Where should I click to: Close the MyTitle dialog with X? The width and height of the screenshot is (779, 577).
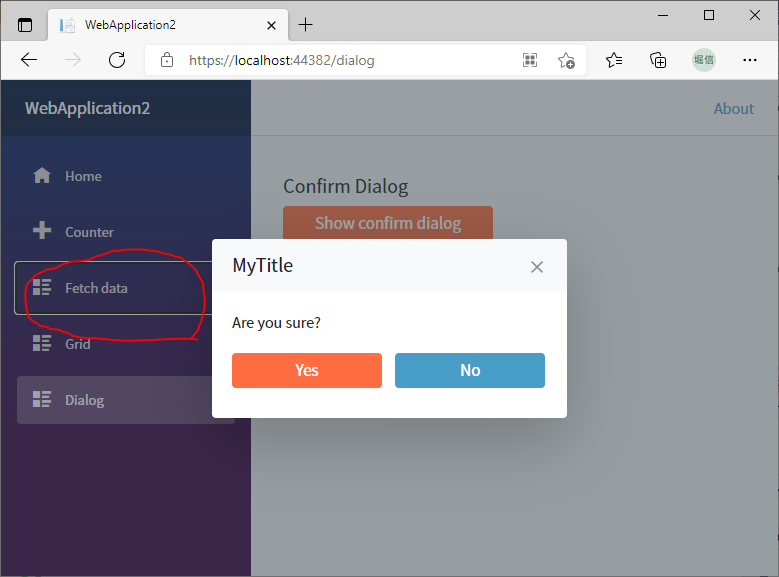[537, 267]
